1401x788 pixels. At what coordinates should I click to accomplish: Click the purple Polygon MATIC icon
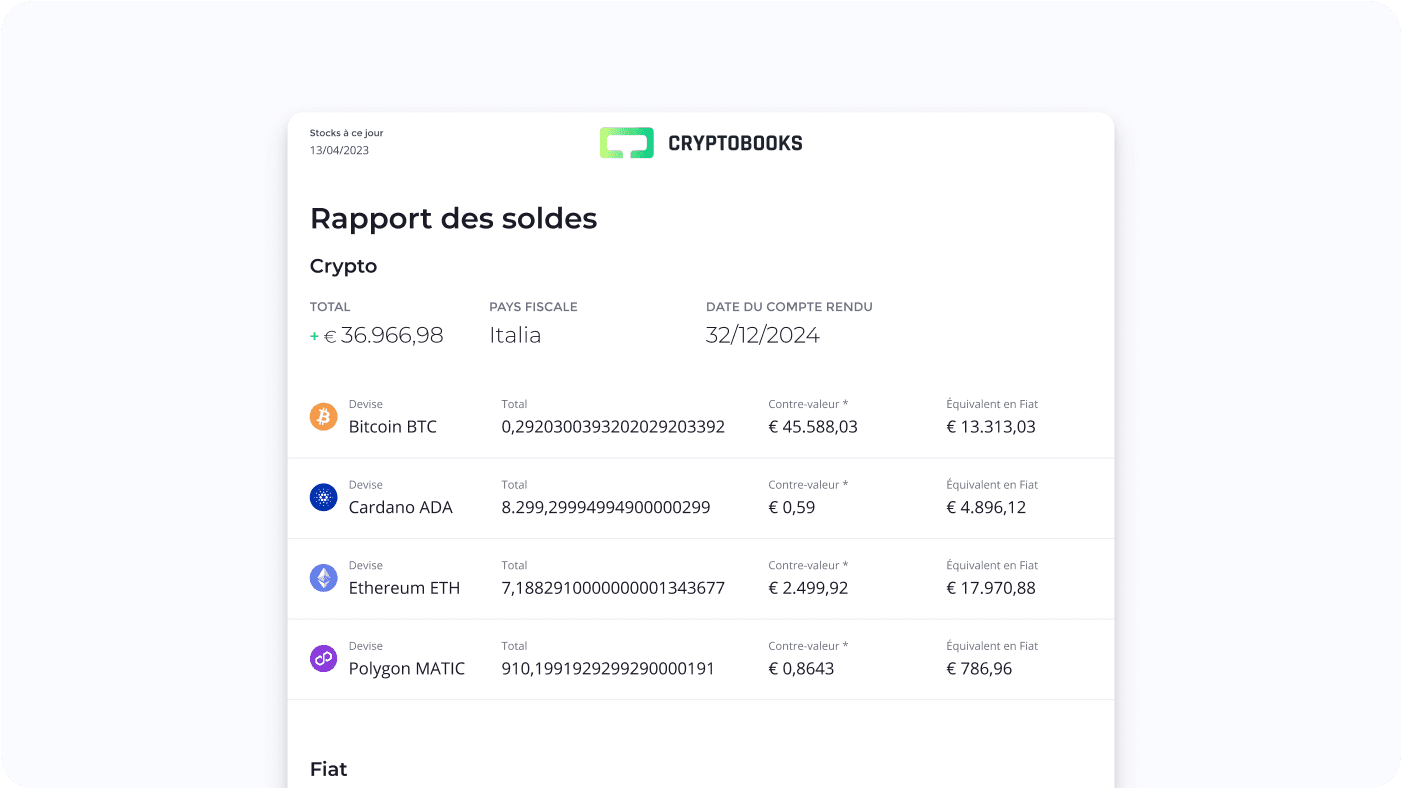tap(323, 659)
